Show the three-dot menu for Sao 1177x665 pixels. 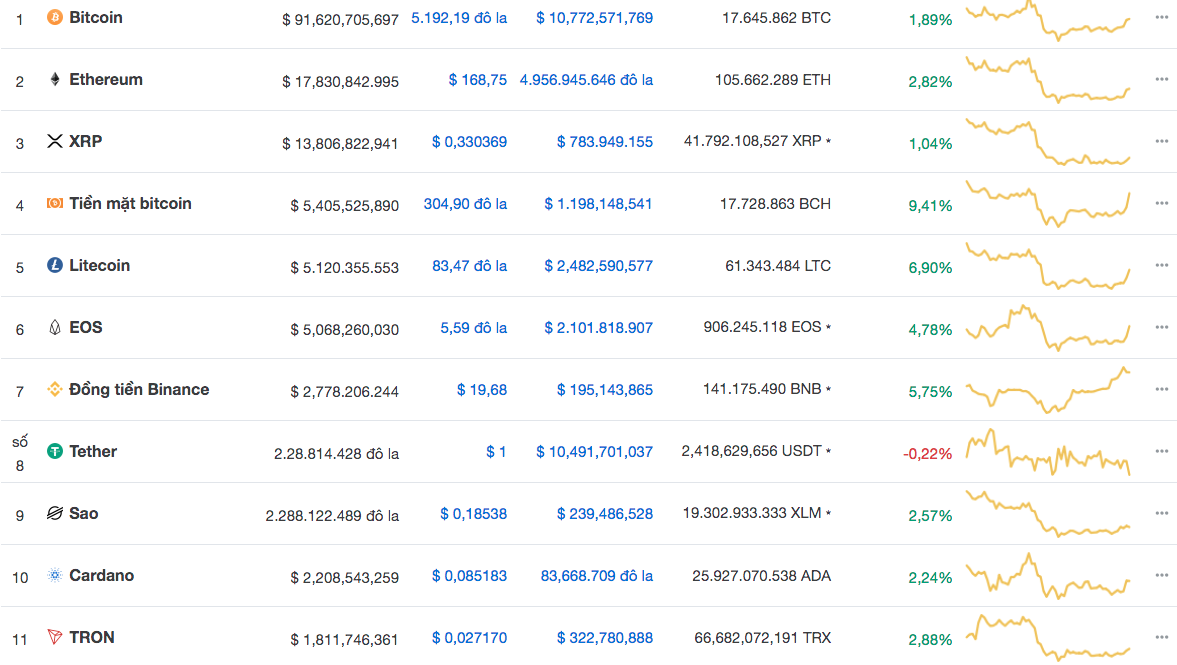click(x=1161, y=513)
